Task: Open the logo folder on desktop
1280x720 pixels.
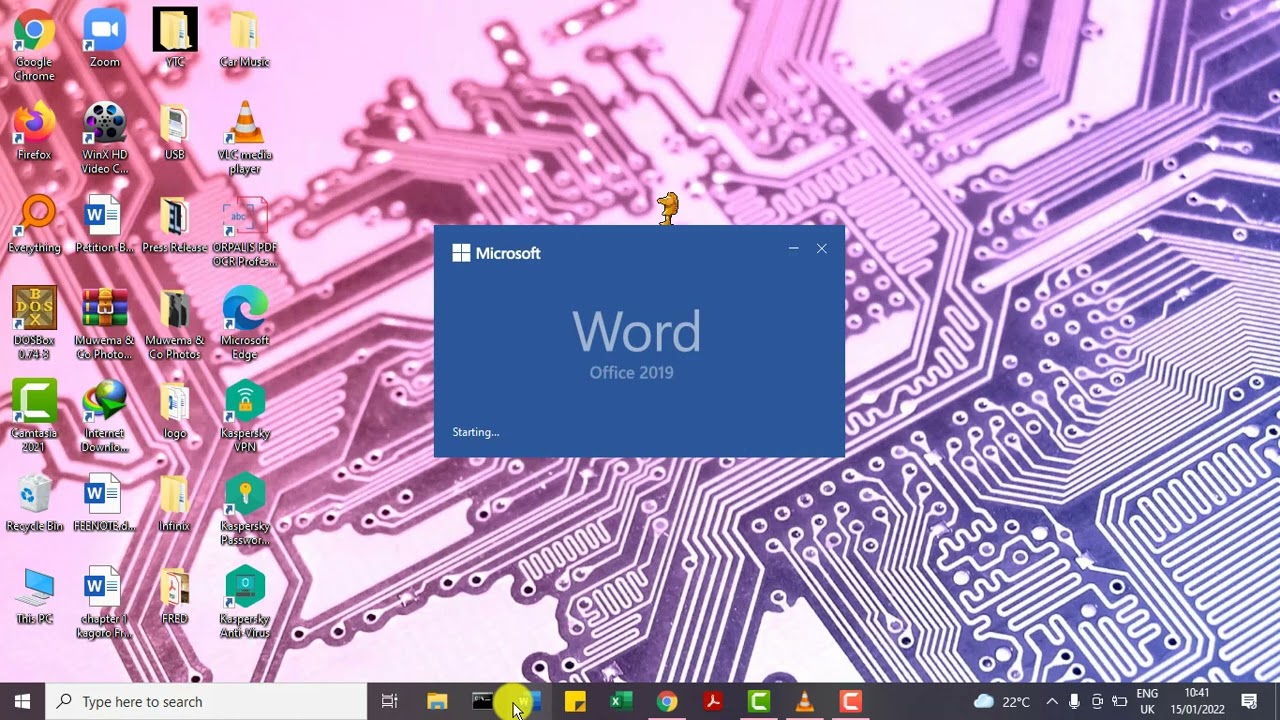Action: click(175, 410)
